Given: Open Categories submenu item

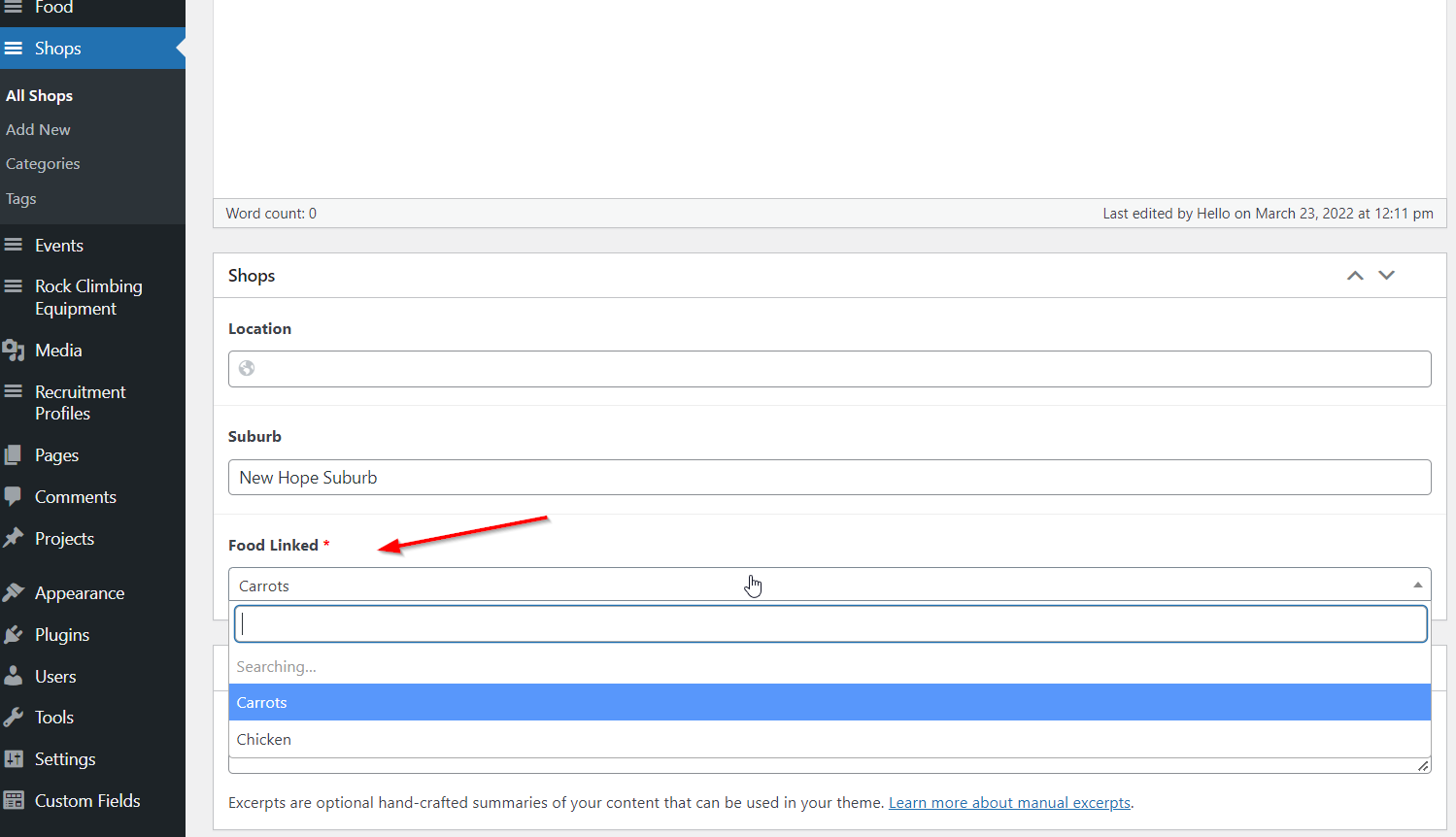Looking at the screenshot, I should click(43, 164).
